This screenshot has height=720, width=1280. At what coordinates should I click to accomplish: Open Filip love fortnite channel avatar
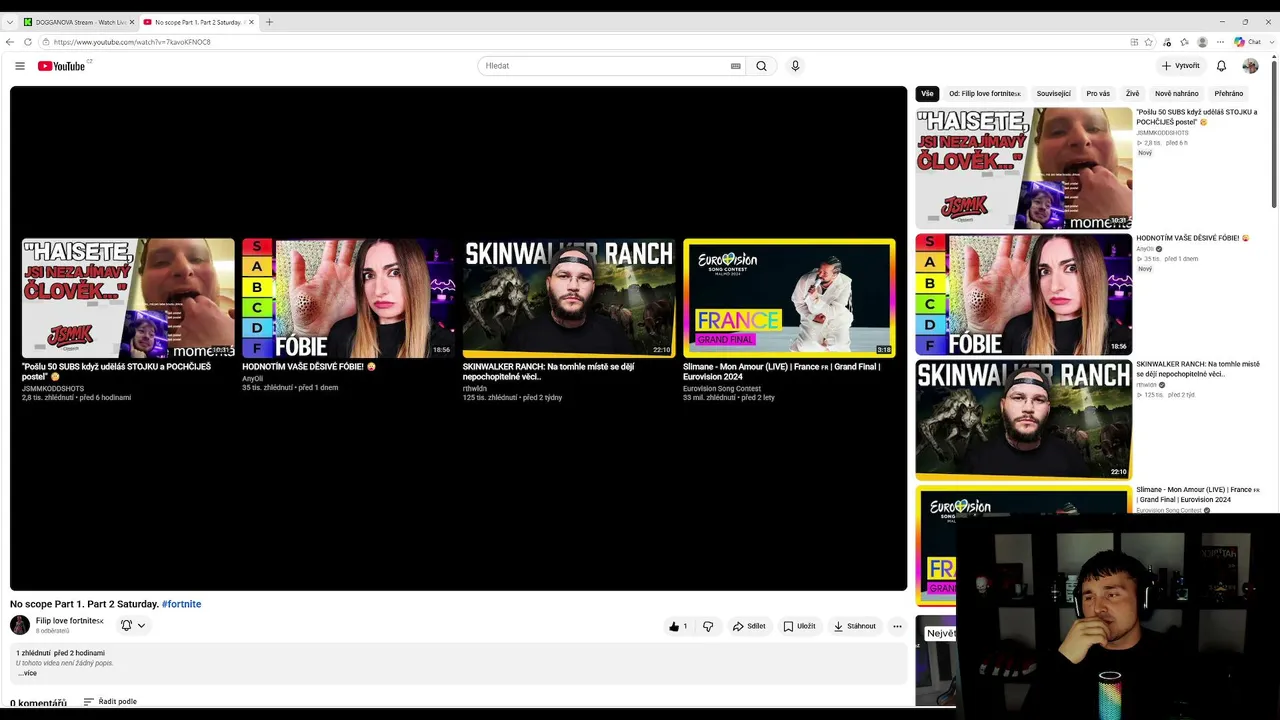pyautogui.click(x=20, y=625)
